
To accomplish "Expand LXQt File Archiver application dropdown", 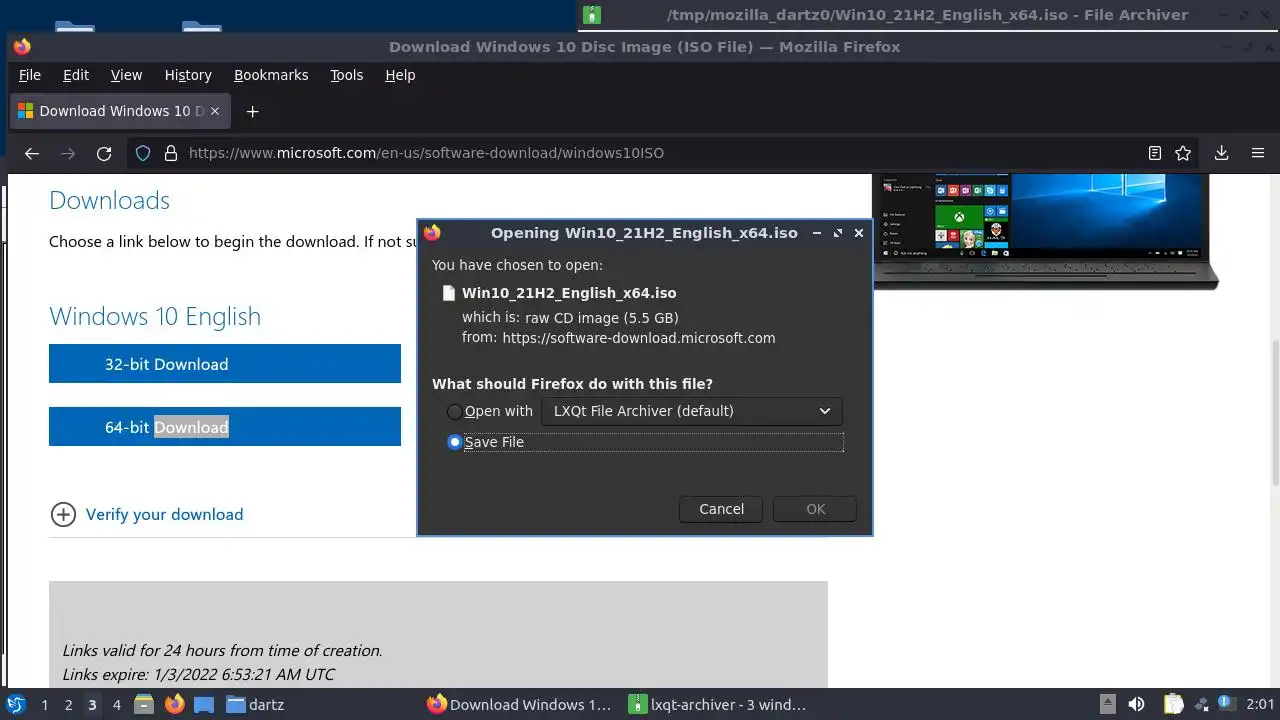I will click(691, 411).
